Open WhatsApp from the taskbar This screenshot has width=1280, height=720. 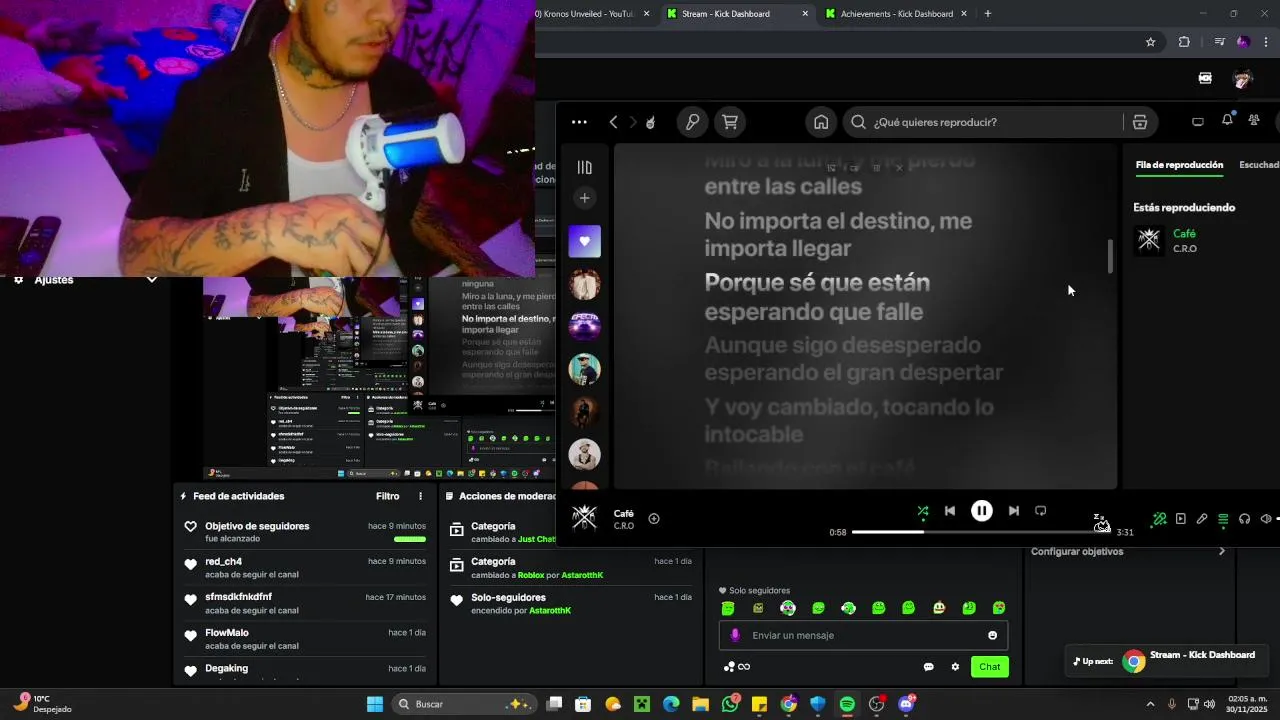pos(730,704)
